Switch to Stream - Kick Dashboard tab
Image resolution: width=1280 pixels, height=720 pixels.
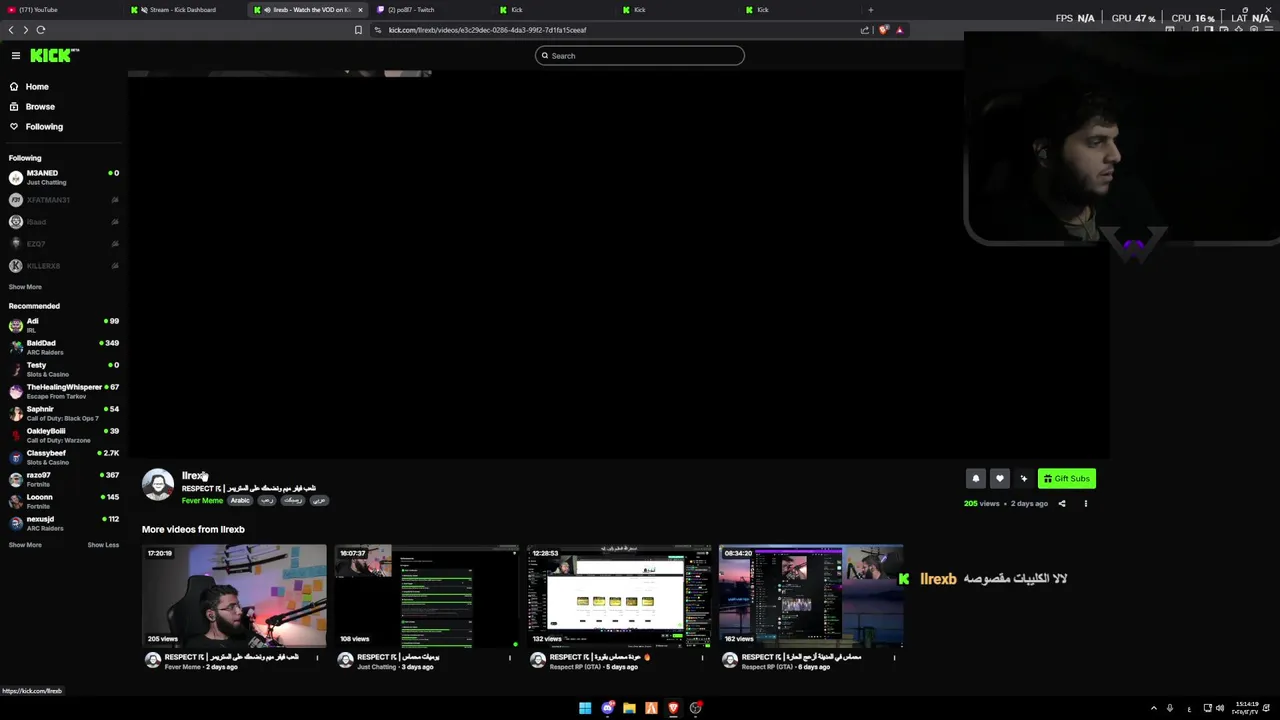coord(185,10)
